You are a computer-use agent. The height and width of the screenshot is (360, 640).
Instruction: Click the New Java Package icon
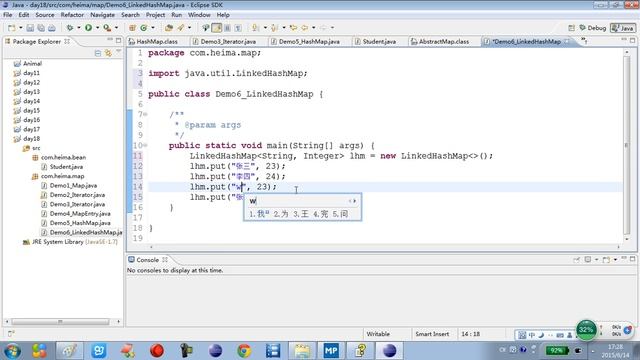132,28
